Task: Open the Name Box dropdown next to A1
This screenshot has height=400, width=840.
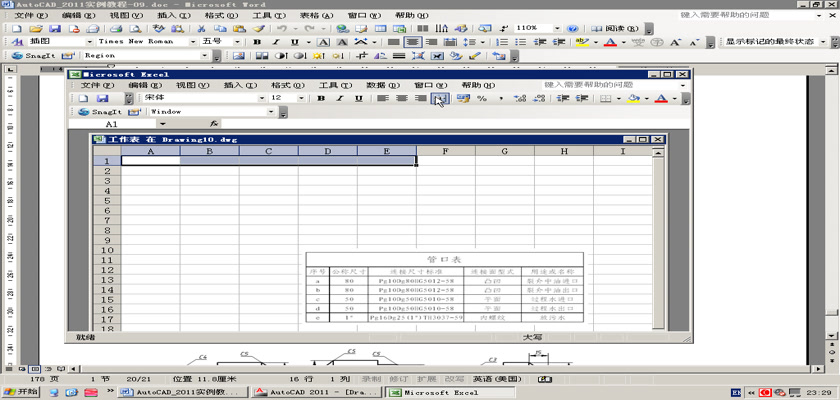Action: (163, 124)
